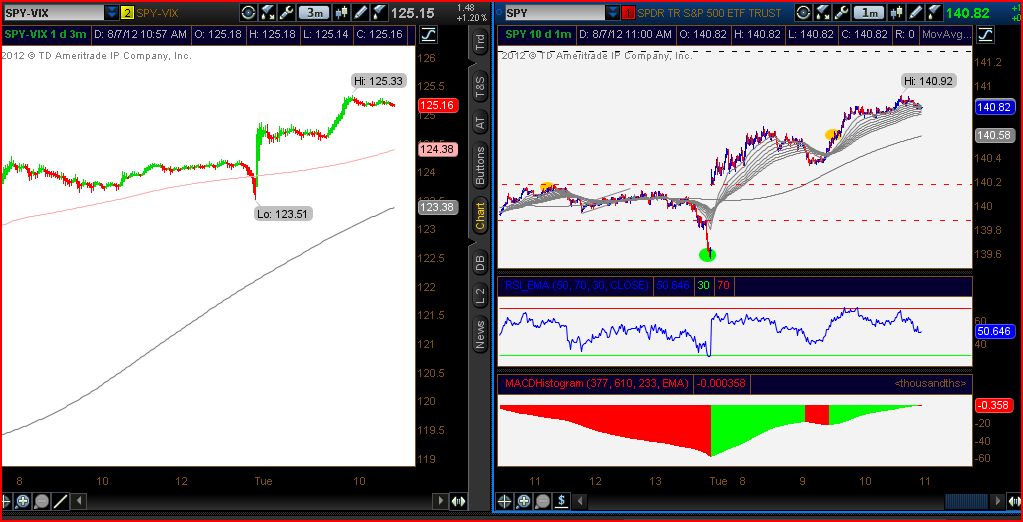This screenshot has height=522, width=1023.
Task: Click crosshair pan icon in SPY chart bottom bar
Action: pyautogui.click(x=505, y=501)
